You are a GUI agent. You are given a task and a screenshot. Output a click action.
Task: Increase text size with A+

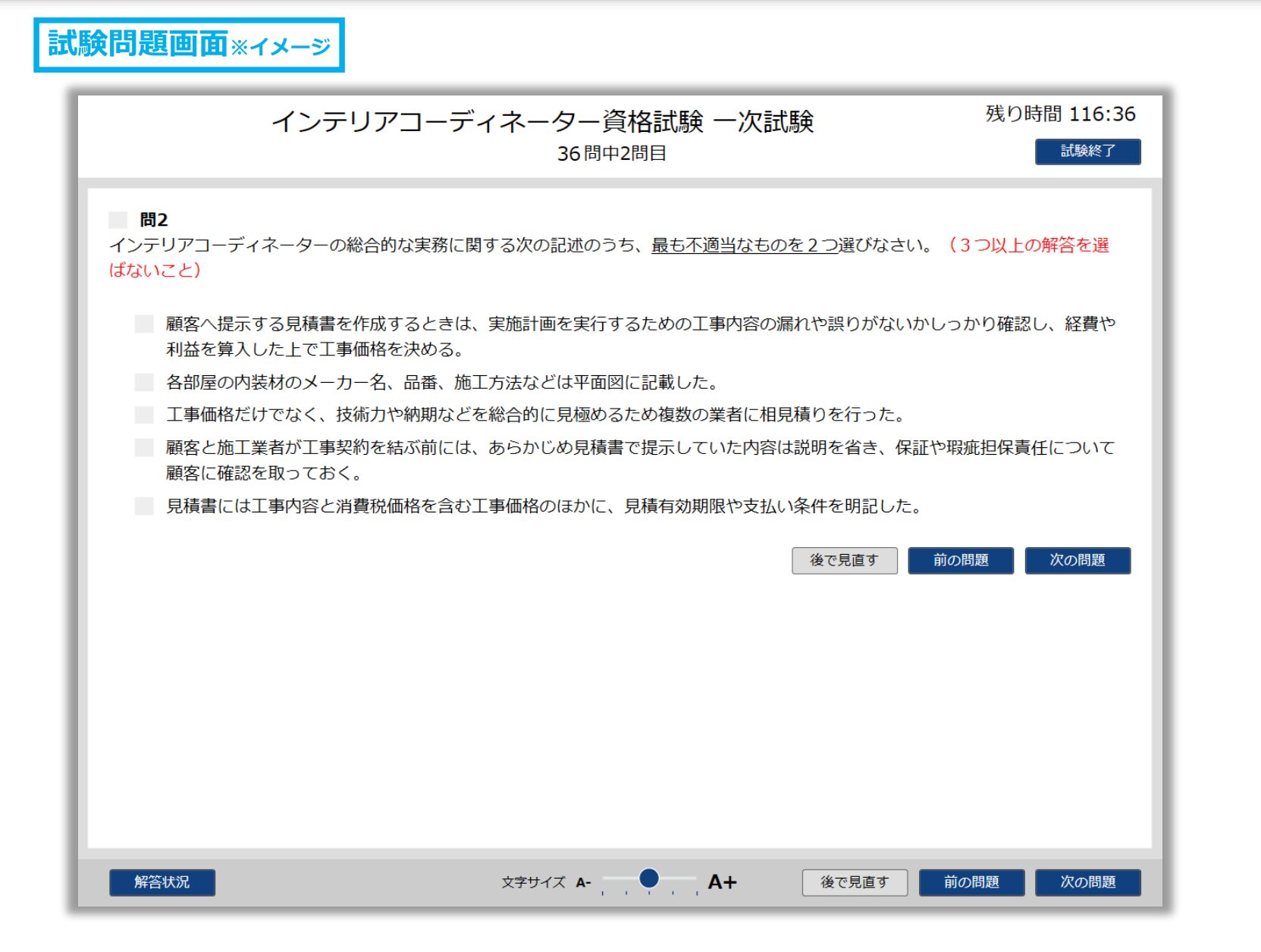[x=722, y=882]
